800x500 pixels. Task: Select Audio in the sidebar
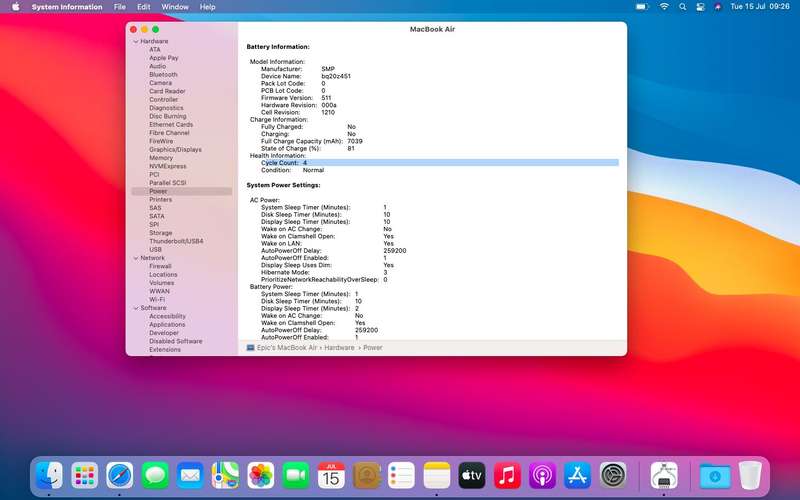(157, 66)
